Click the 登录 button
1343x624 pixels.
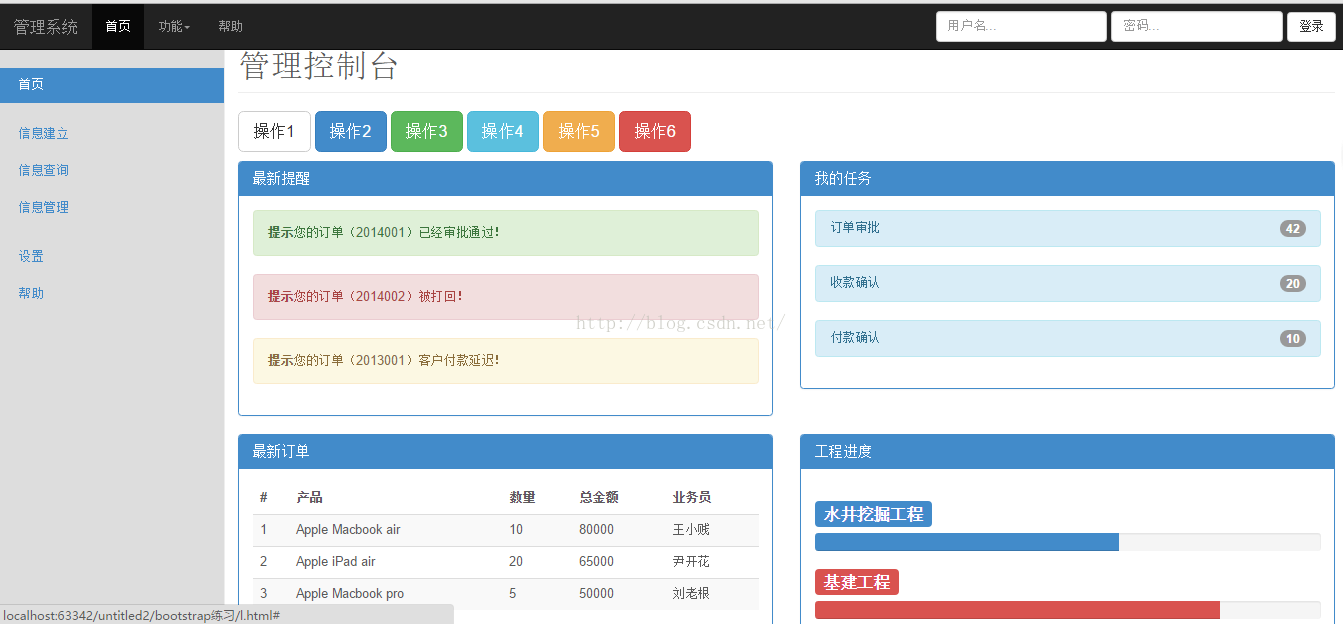click(x=1311, y=27)
